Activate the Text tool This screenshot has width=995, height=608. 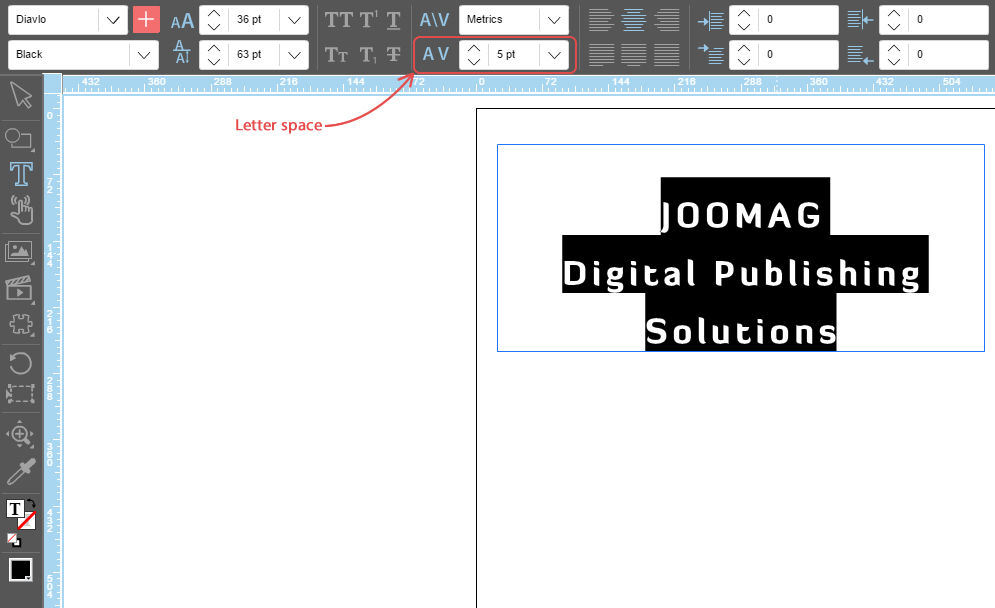pyautogui.click(x=21, y=173)
